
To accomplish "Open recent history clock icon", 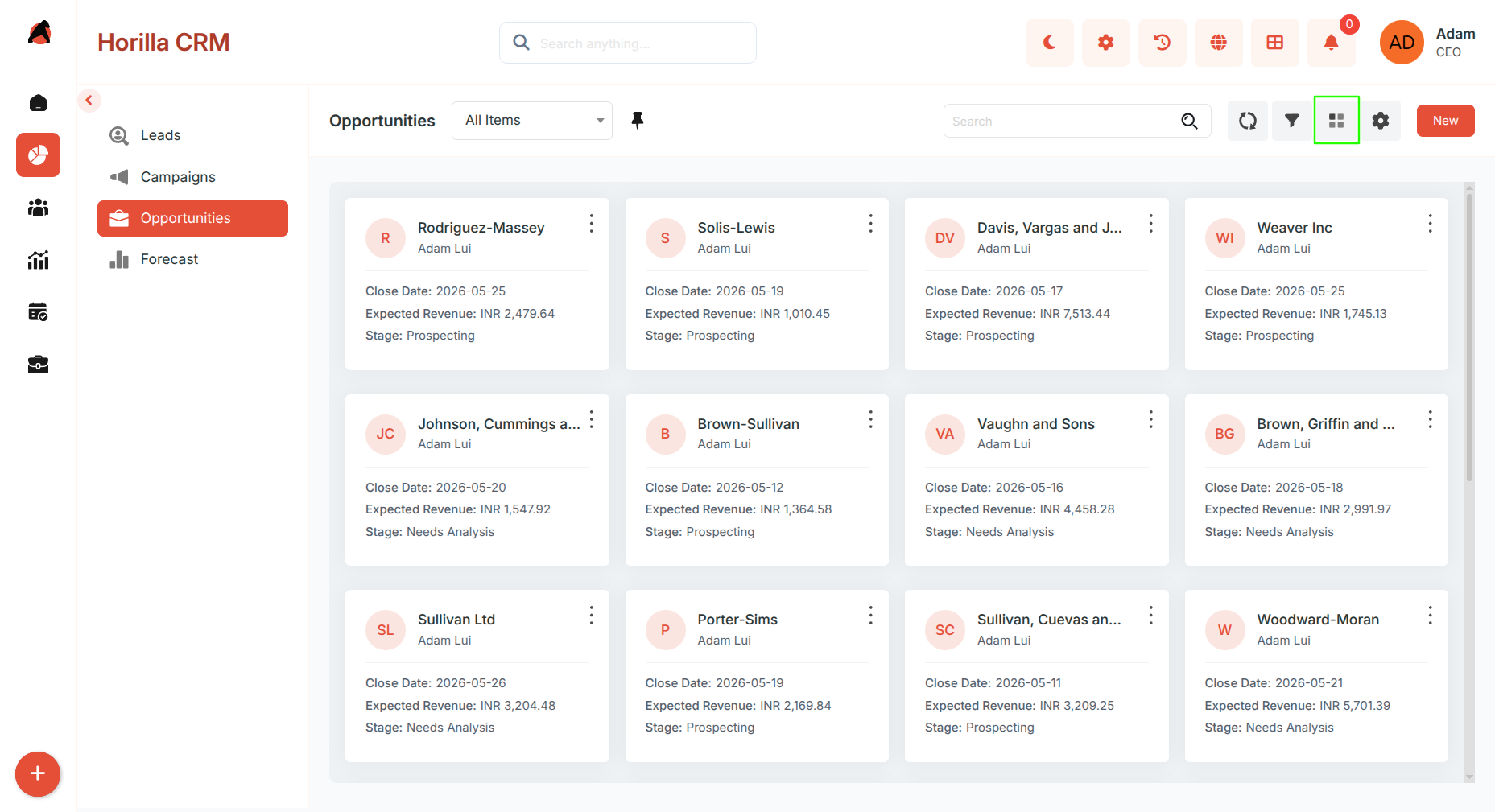I will point(1162,43).
